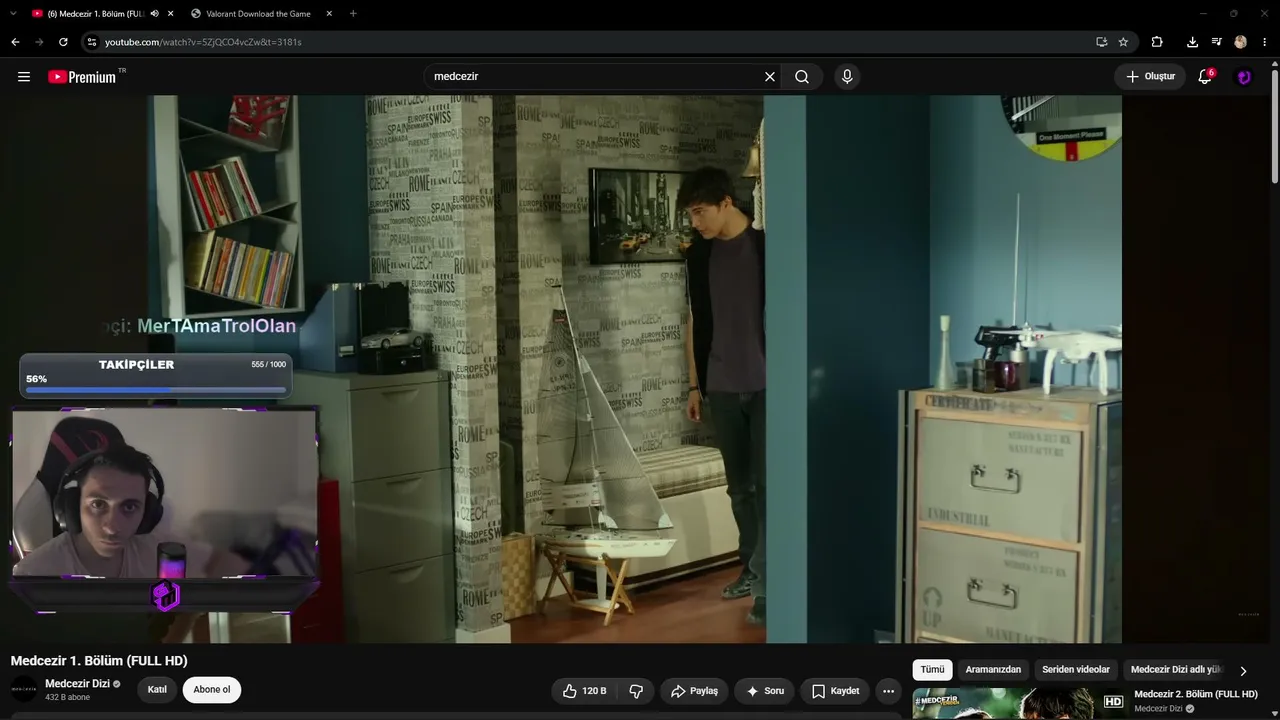Switch to Valorant Download the Game tab

pyautogui.click(x=260, y=14)
